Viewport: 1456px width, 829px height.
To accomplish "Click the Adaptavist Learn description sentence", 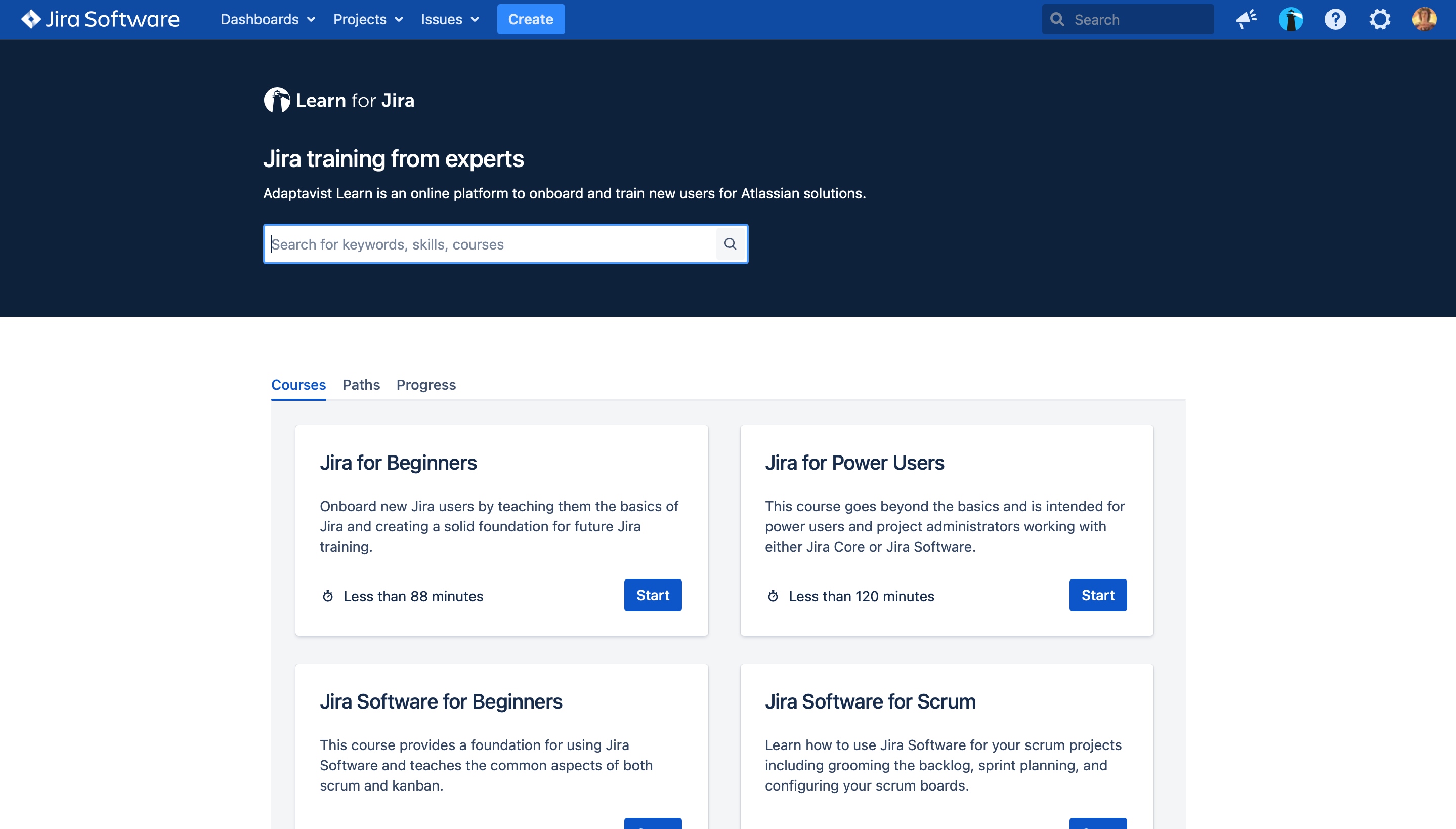I will [565, 193].
